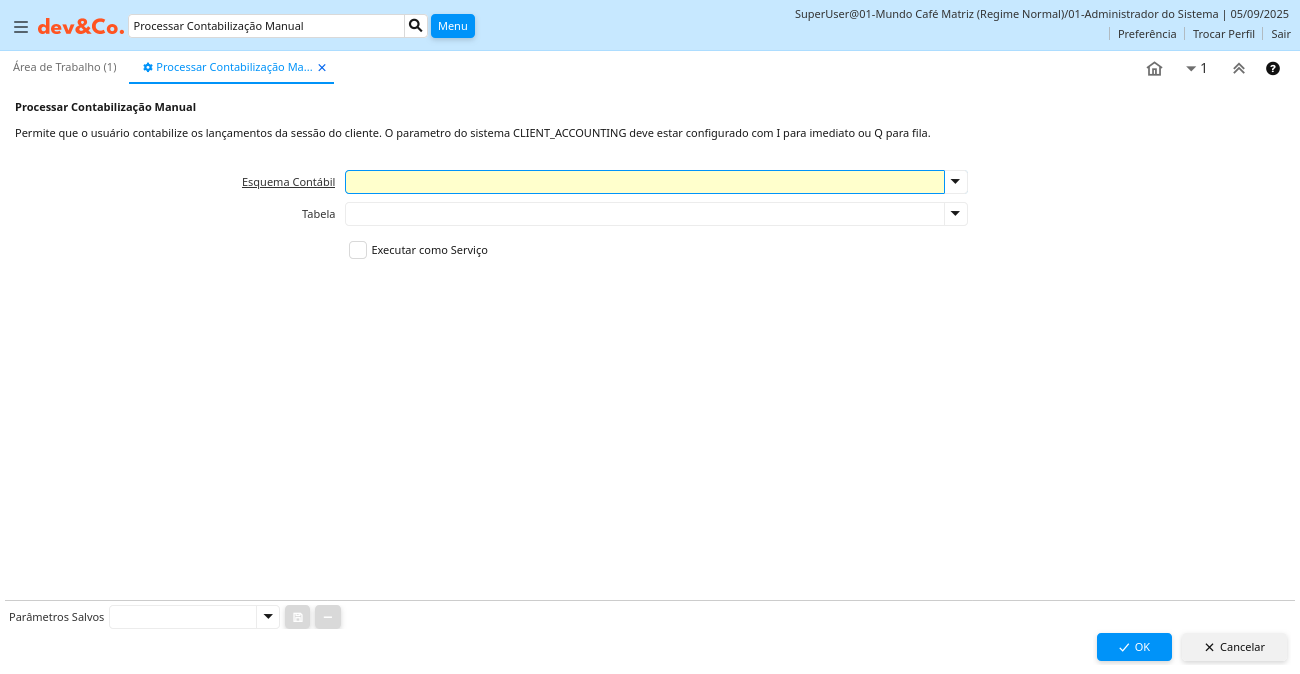
Task: Click the delete saved parameters minus icon
Action: pyautogui.click(x=328, y=617)
